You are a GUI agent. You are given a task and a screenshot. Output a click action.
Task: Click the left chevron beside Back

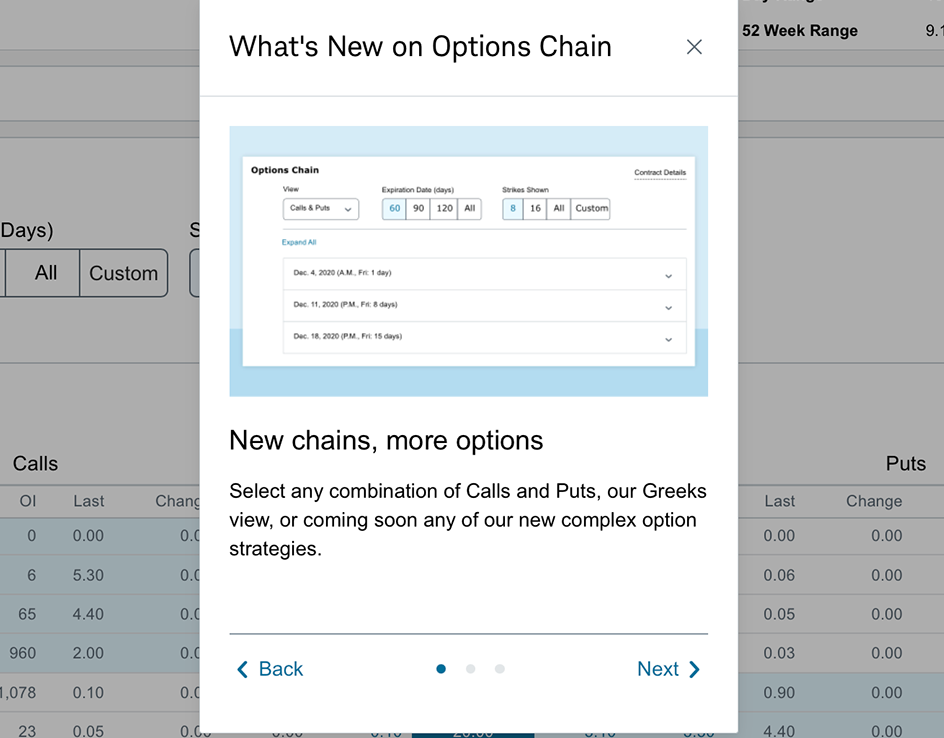coord(242,669)
